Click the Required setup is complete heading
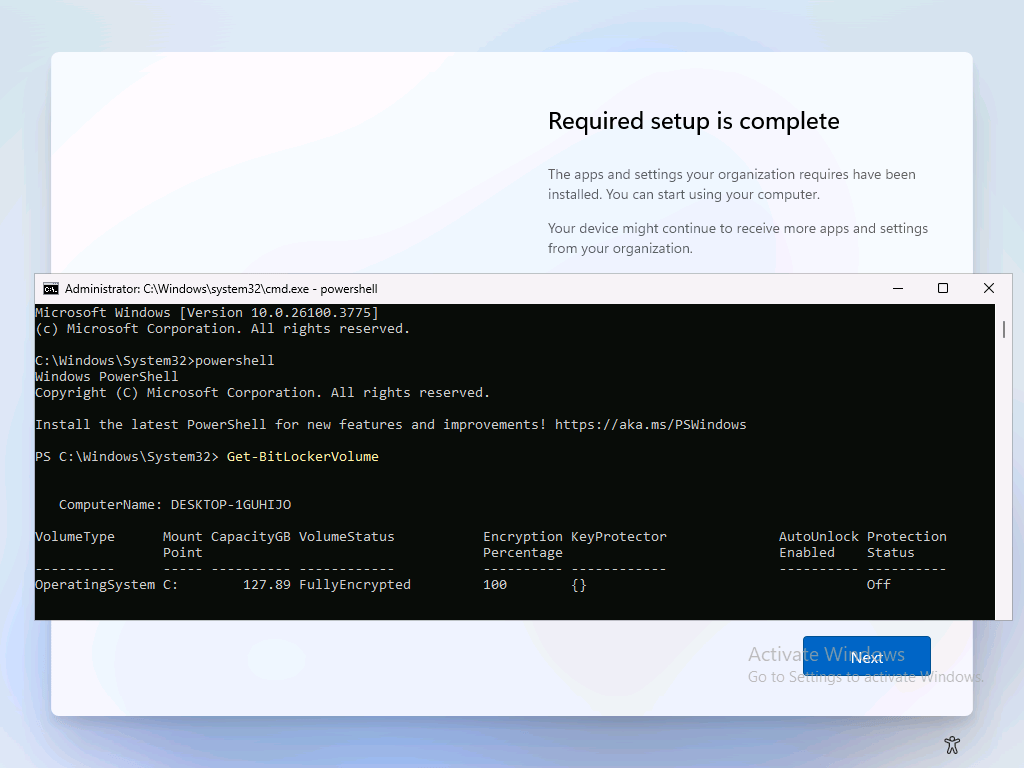The height and width of the screenshot is (768, 1024). 693,121
